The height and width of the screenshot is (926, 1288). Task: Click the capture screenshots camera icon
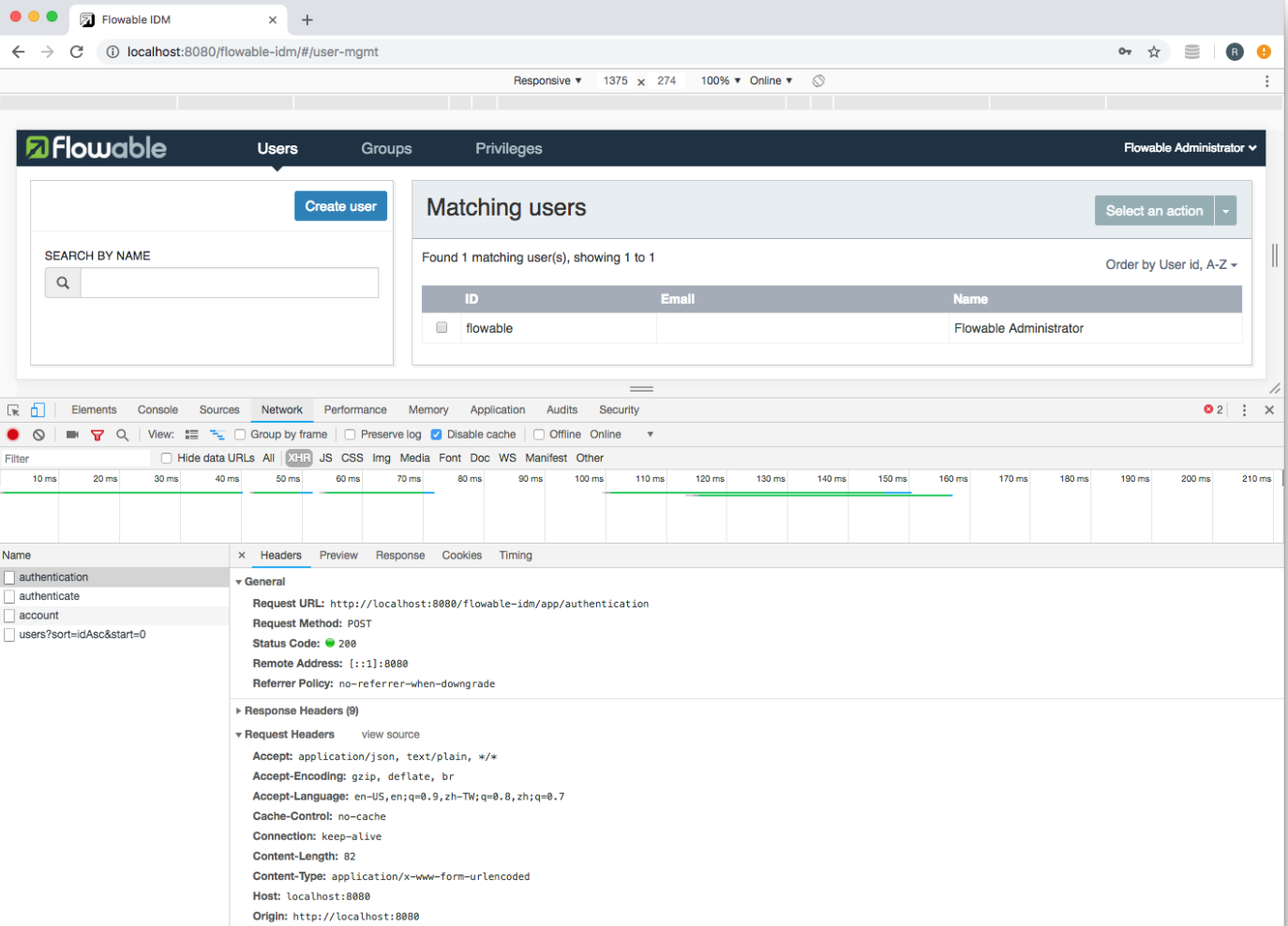point(72,434)
